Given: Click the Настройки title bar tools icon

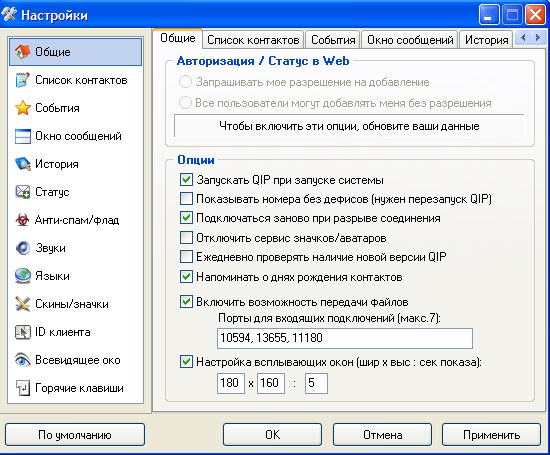Looking at the screenshot, I should (x=9, y=15).
